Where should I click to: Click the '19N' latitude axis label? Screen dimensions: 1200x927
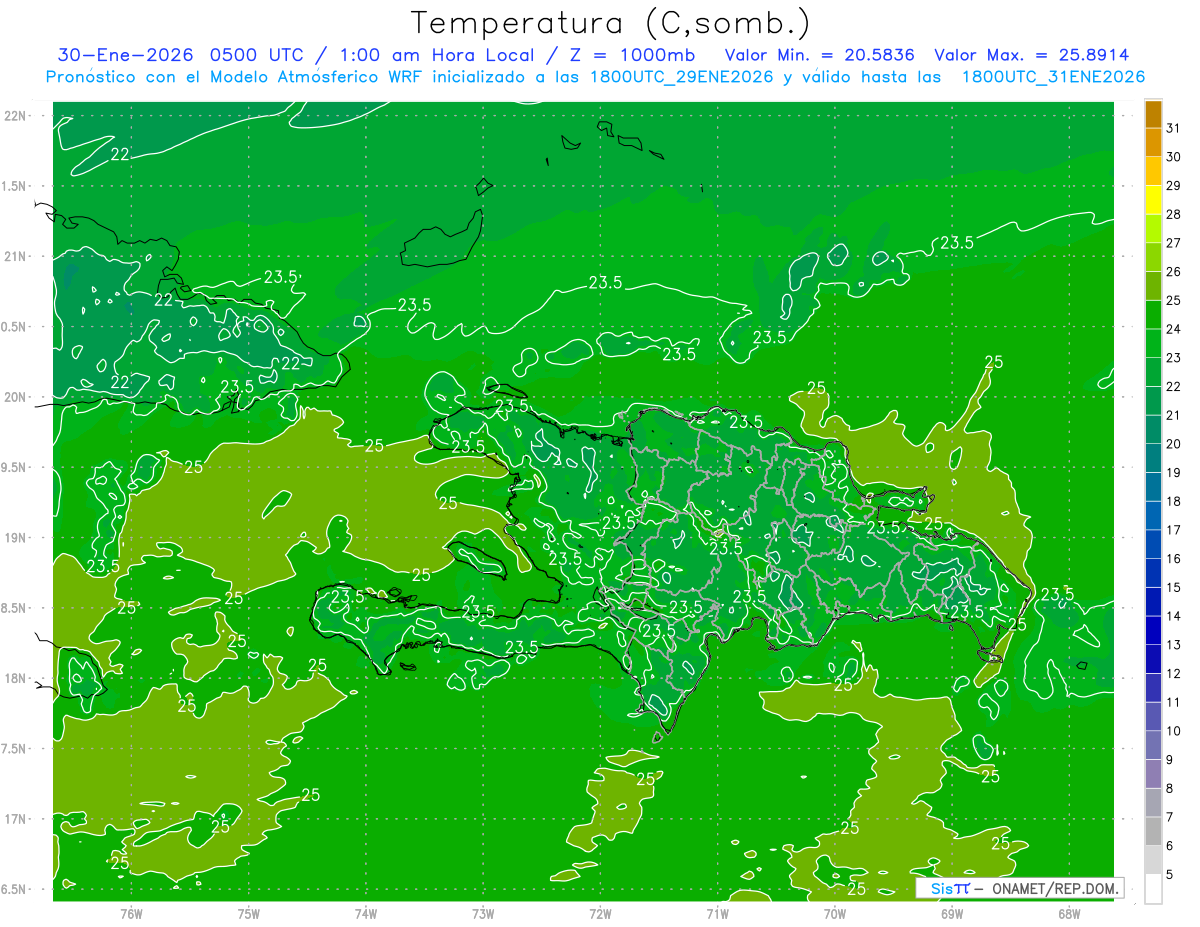[x=14, y=538]
